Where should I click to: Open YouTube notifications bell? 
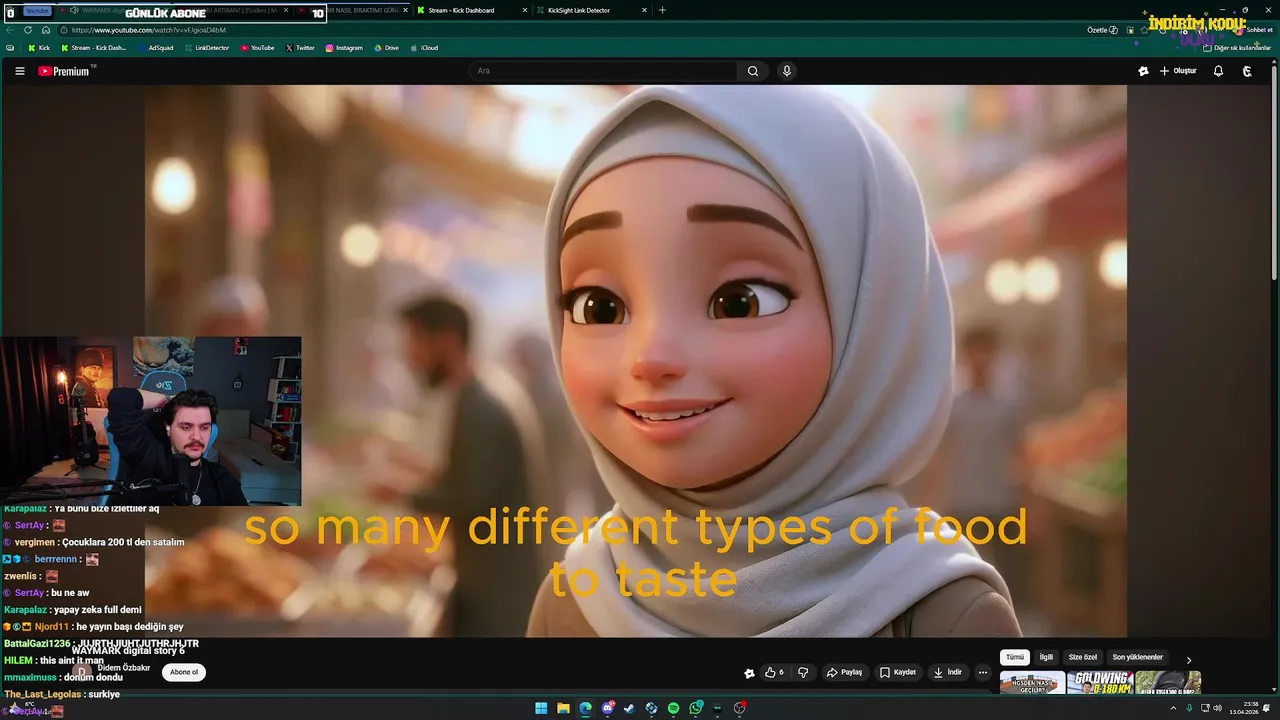(x=1218, y=71)
